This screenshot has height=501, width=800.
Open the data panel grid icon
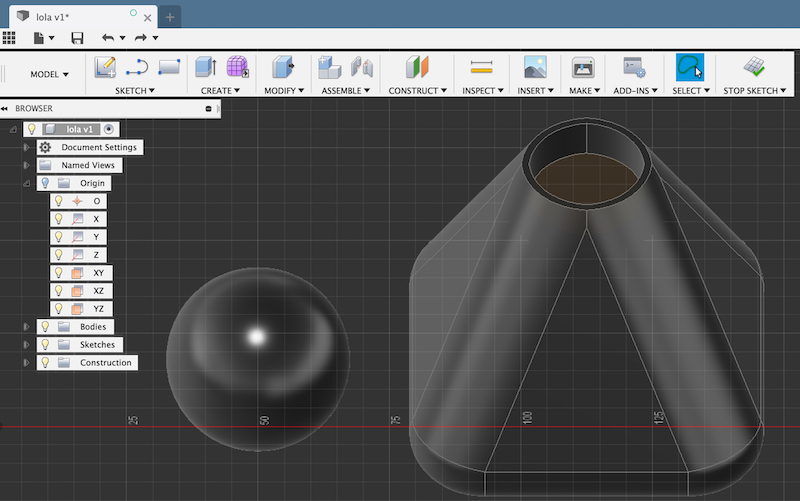pyautogui.click(x=9, y=38)
